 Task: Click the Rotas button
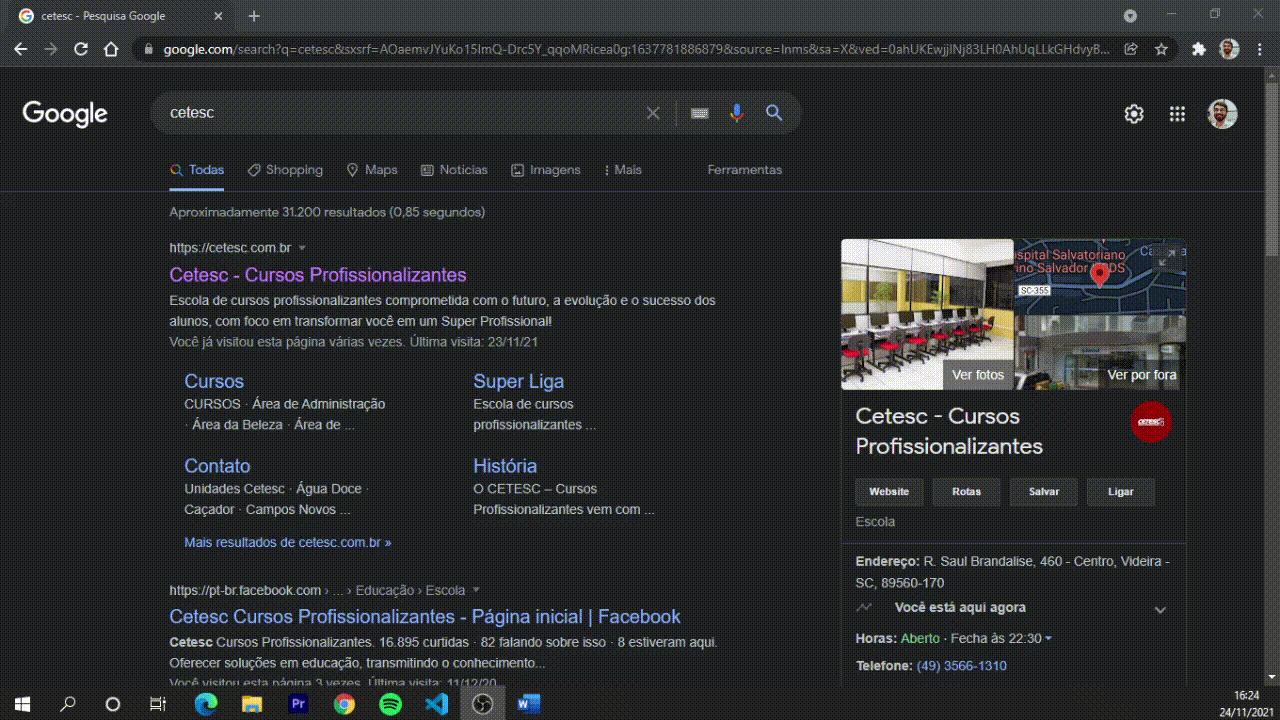point(967,492)
